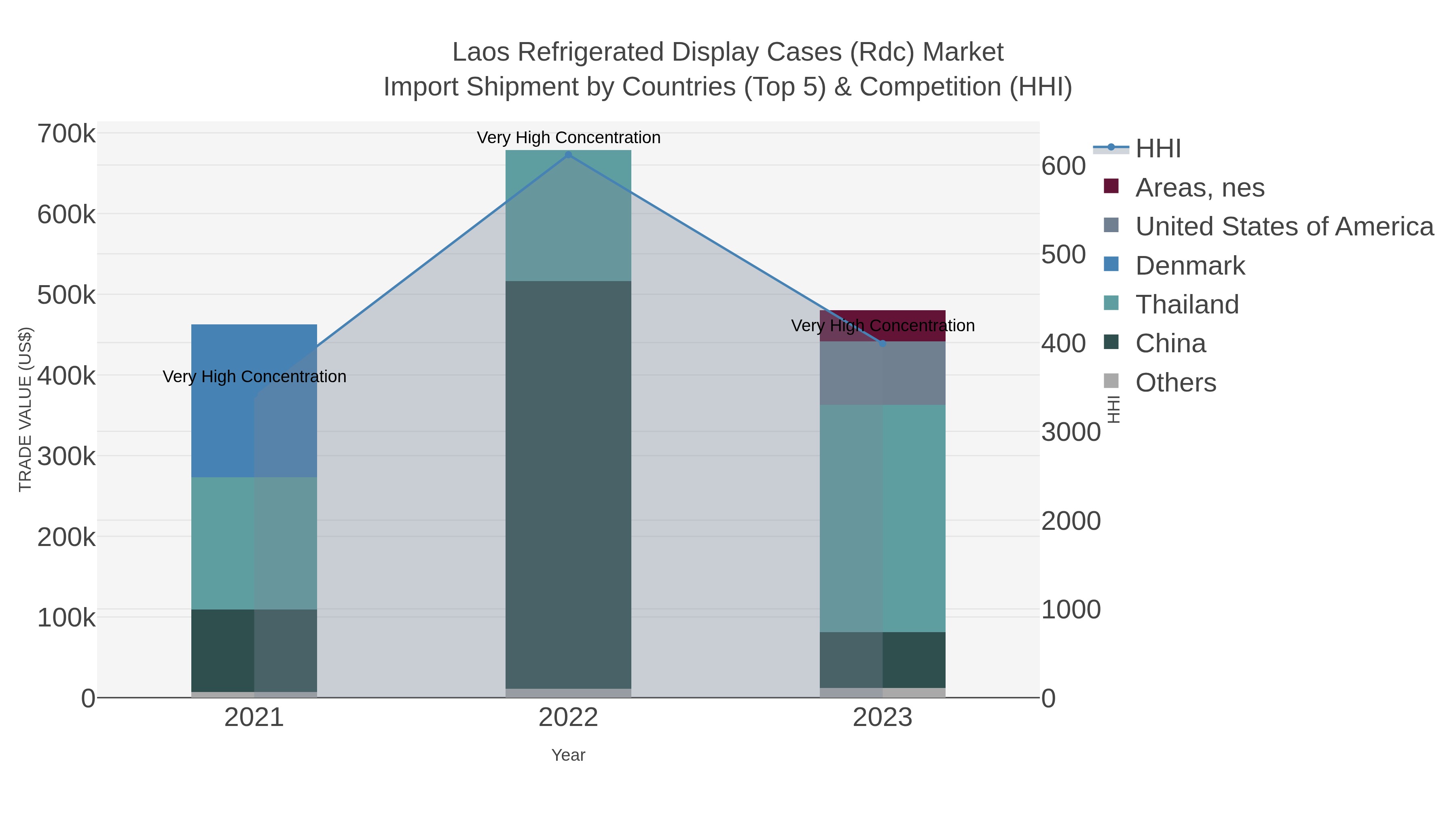Click the Denmark blue legend swatch
This screenshot has height=819, width=1456.
1111,264
